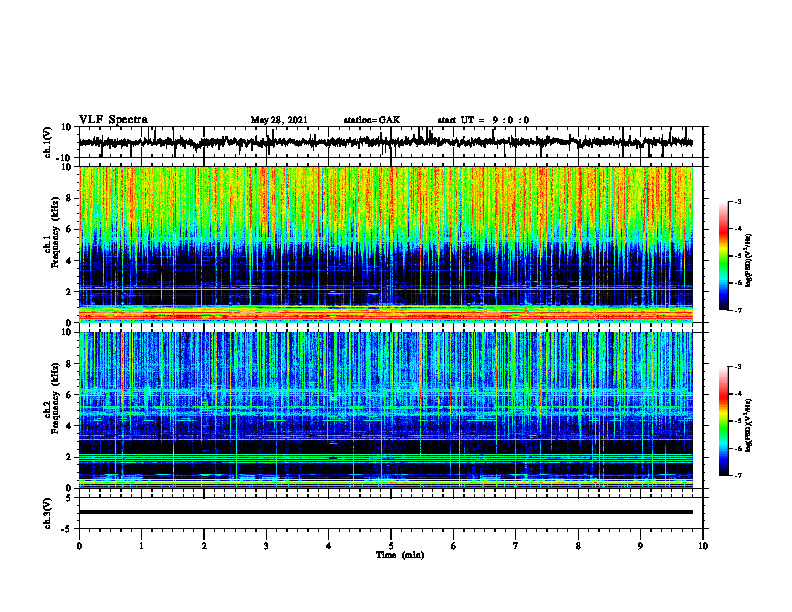
Task: Click the flat black ch.3 voltage trace
Action: pyautogui.click(x=385, y=512)
